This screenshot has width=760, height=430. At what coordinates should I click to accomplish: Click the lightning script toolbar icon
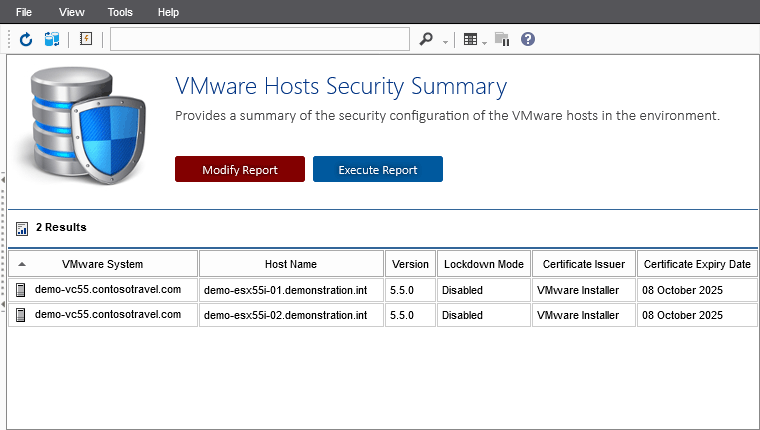pos(85,39)
